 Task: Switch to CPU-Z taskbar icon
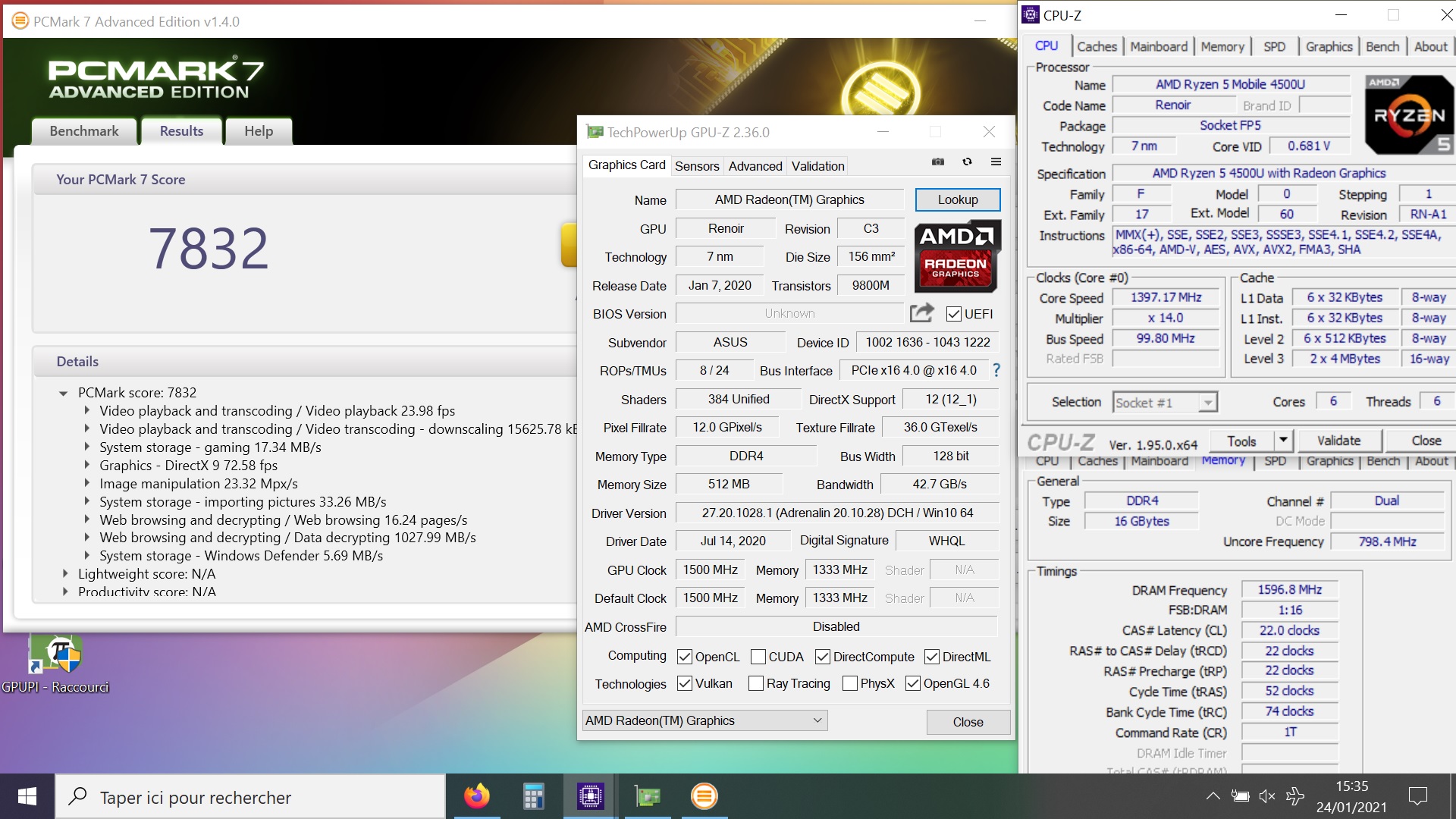point(590,796)
